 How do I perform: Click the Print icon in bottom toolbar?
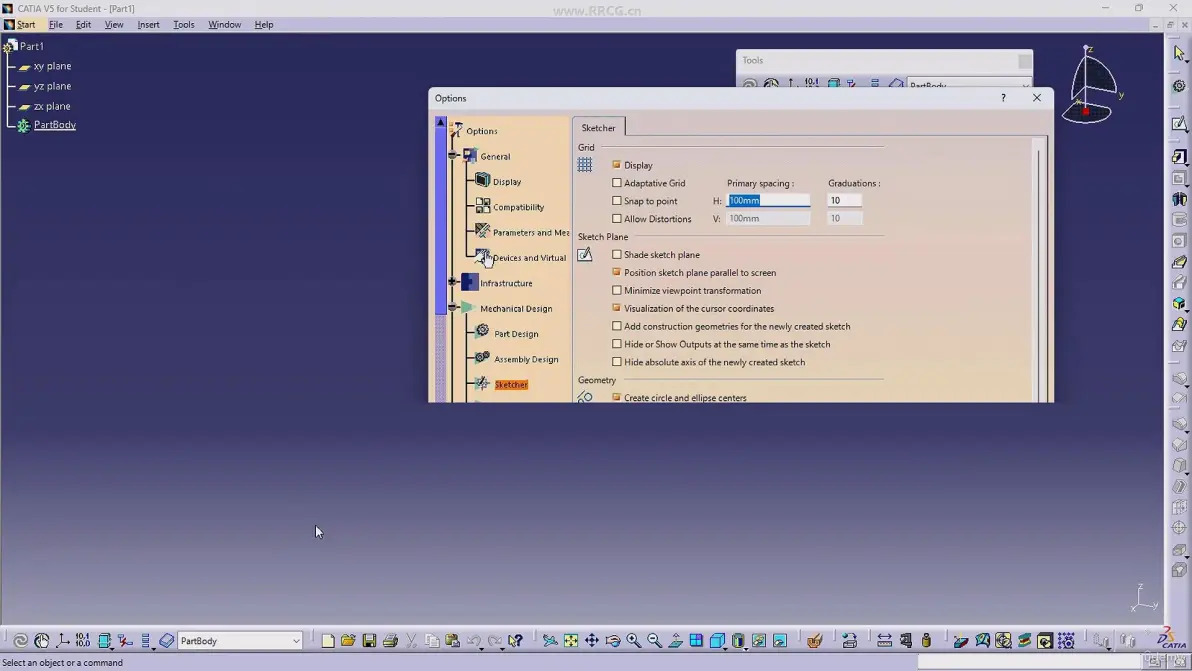point(391,641)
